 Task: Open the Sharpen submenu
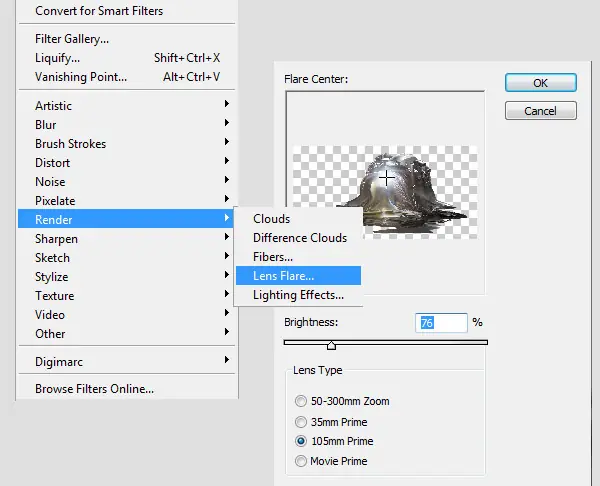coord(126,239)
